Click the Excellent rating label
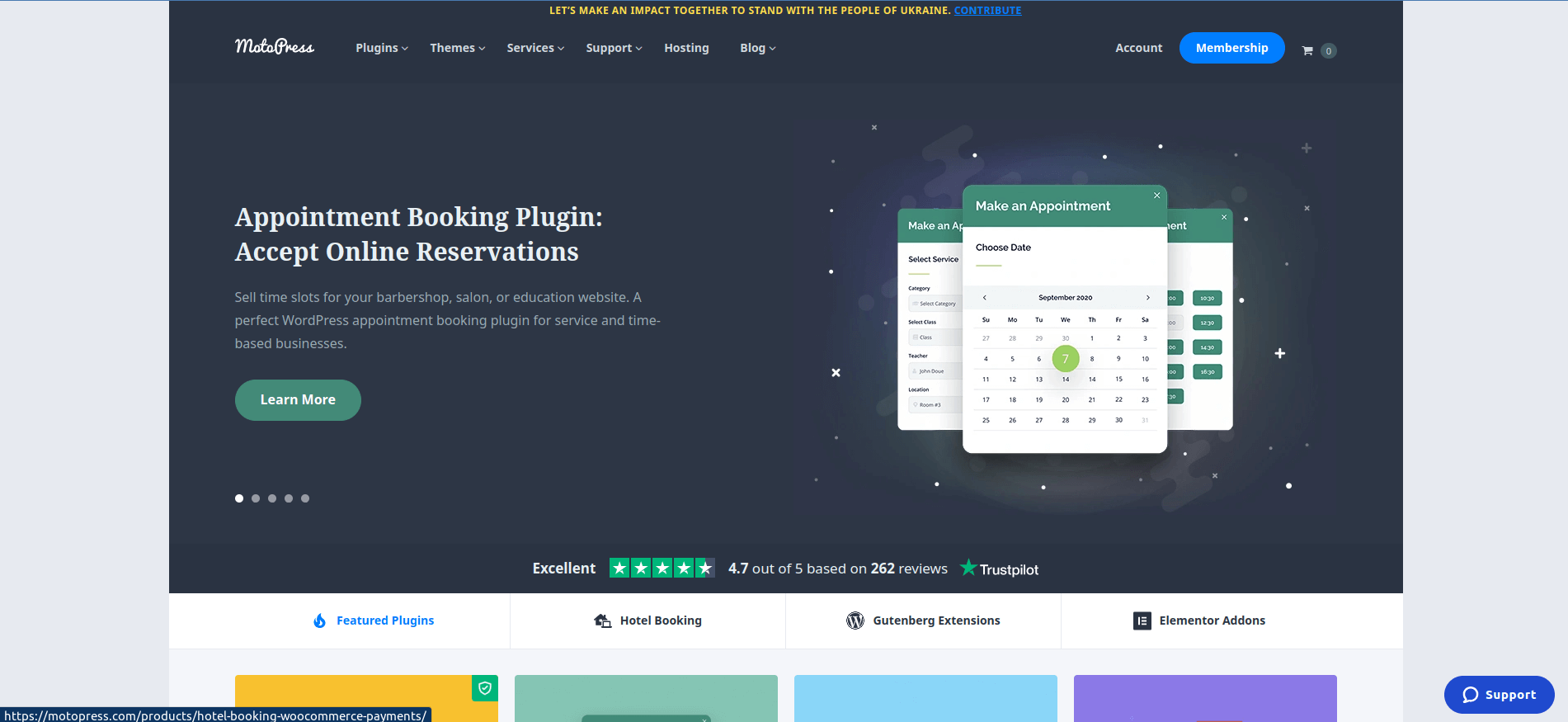Screen dimensions: 1568x722 564,569
